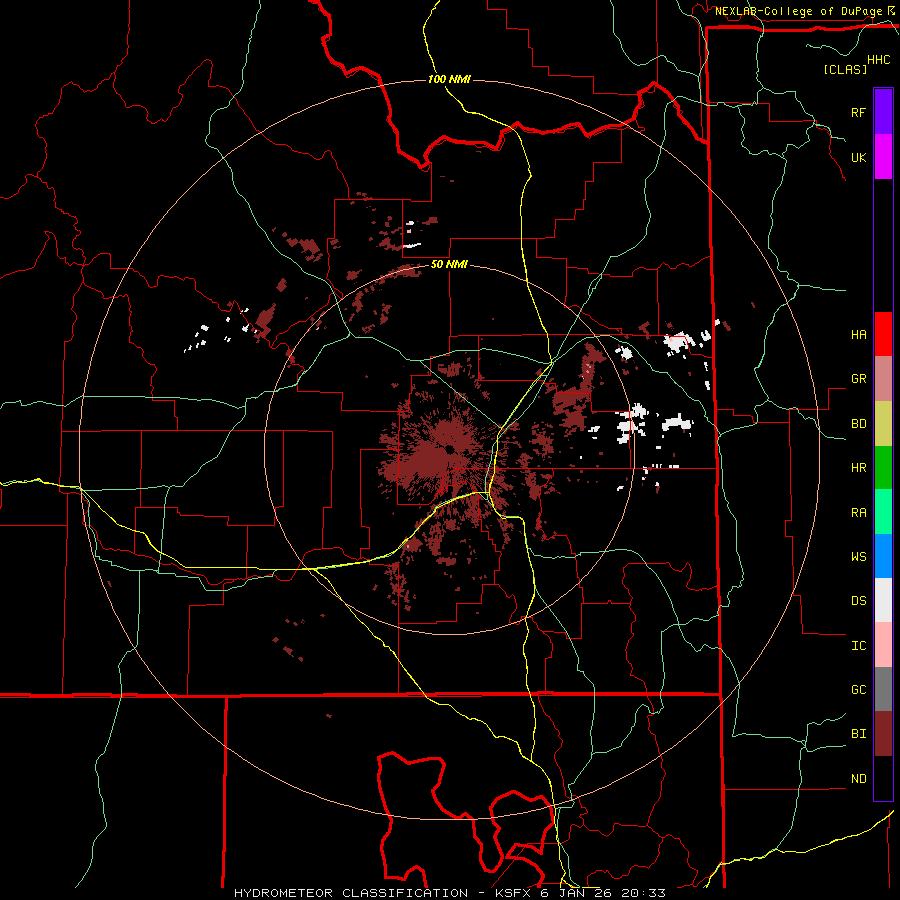The width and height of the screenshot is (900, 900).
Task: Choose the WS blue legend swatch
Action: click(883, 556)
